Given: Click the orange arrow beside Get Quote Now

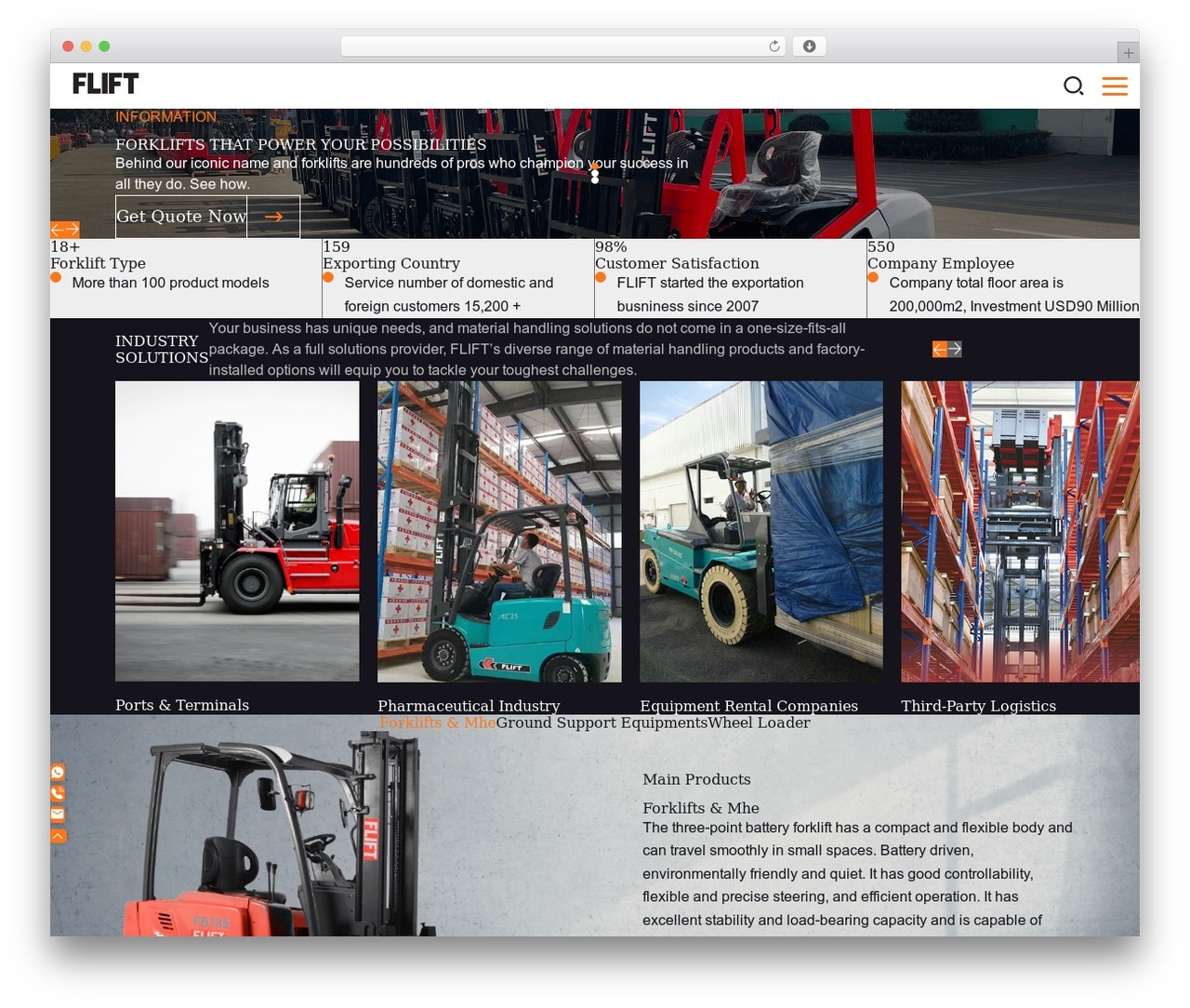Looking at the screenshot, I should click(273, 217).
